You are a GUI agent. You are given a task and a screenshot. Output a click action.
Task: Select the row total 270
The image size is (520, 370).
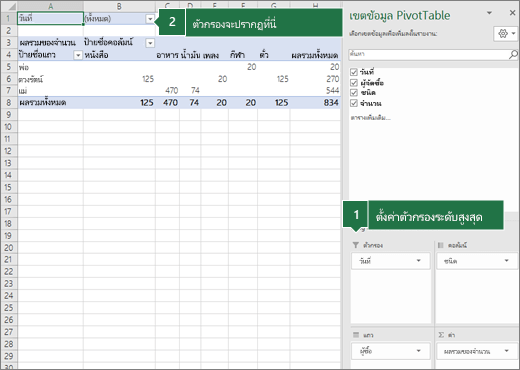pos(315,79)
